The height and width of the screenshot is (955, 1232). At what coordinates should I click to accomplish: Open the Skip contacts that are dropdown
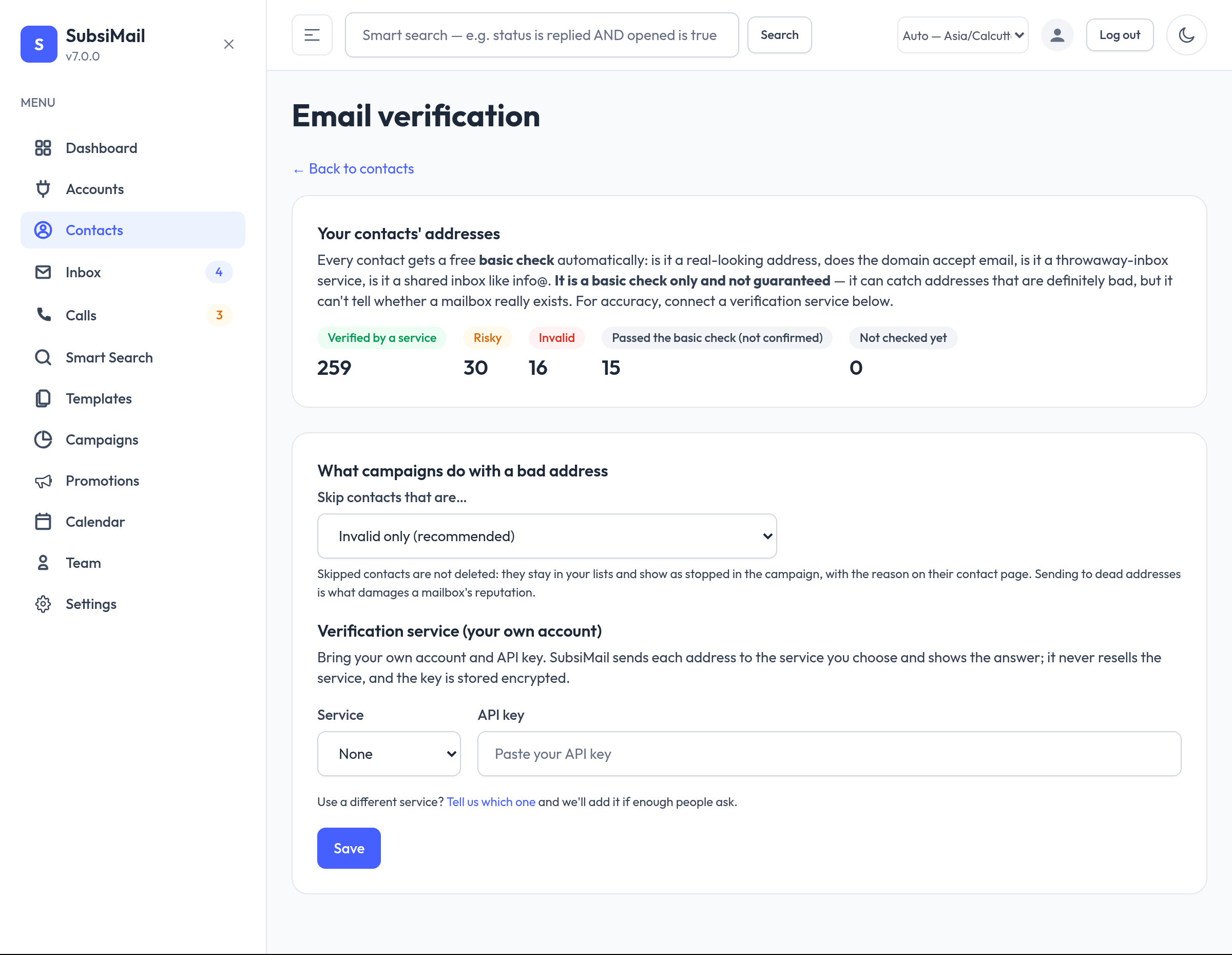coord(547,536)
